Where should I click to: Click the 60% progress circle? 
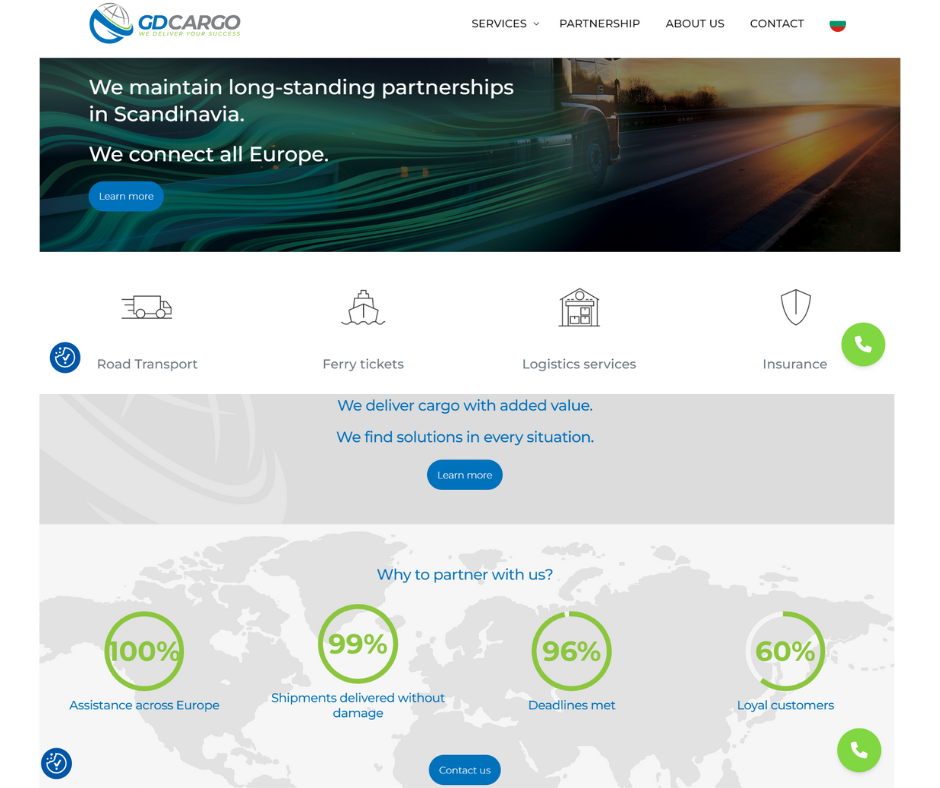point(785,651)
